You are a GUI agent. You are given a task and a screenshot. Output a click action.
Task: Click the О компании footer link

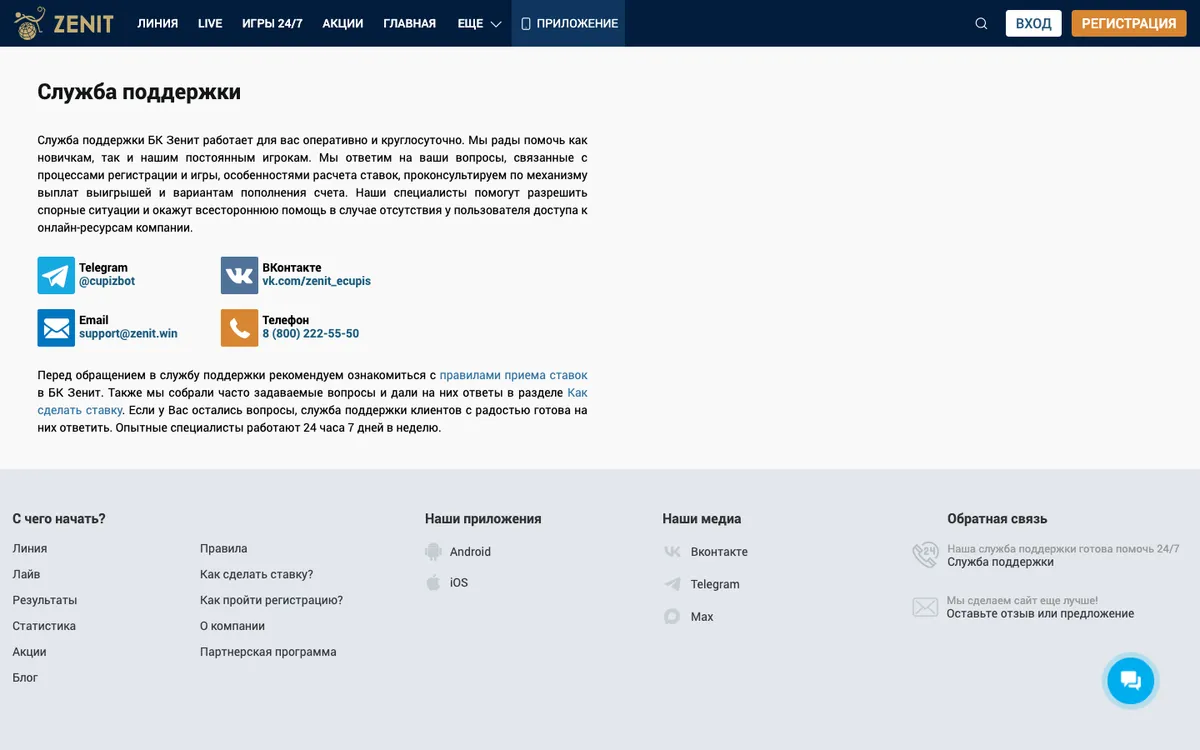click(x=233, y=626)
